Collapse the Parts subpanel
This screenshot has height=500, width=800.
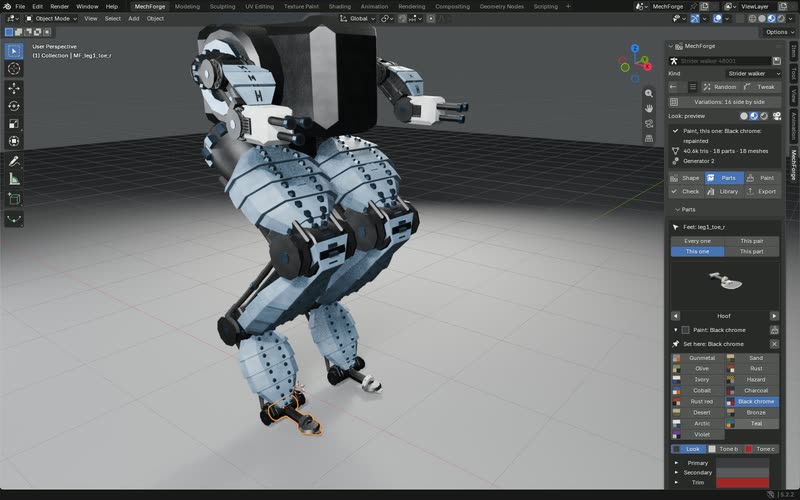point(678,210)
